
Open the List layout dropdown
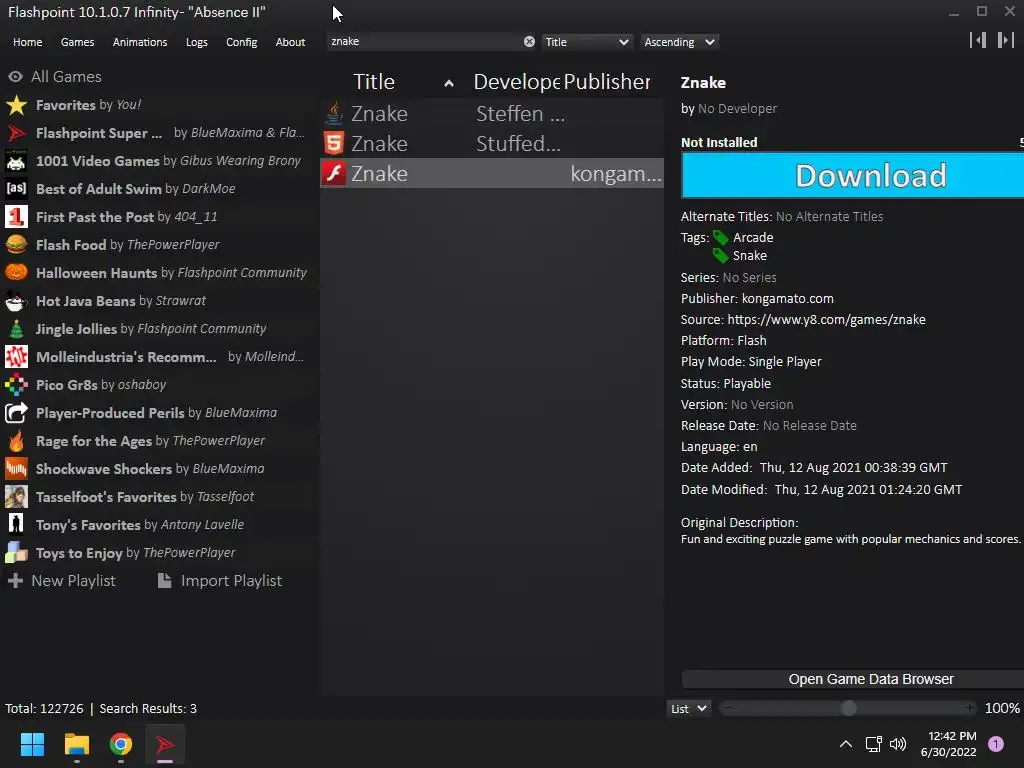pos(688,709)
